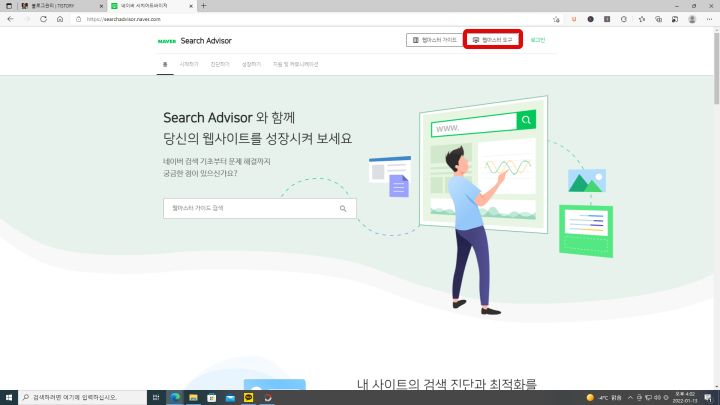The width and height of the screenshot is (720, 405).
Task: Close the 네이버 서치어드바이저 browser tab
Action: [191, 6]
